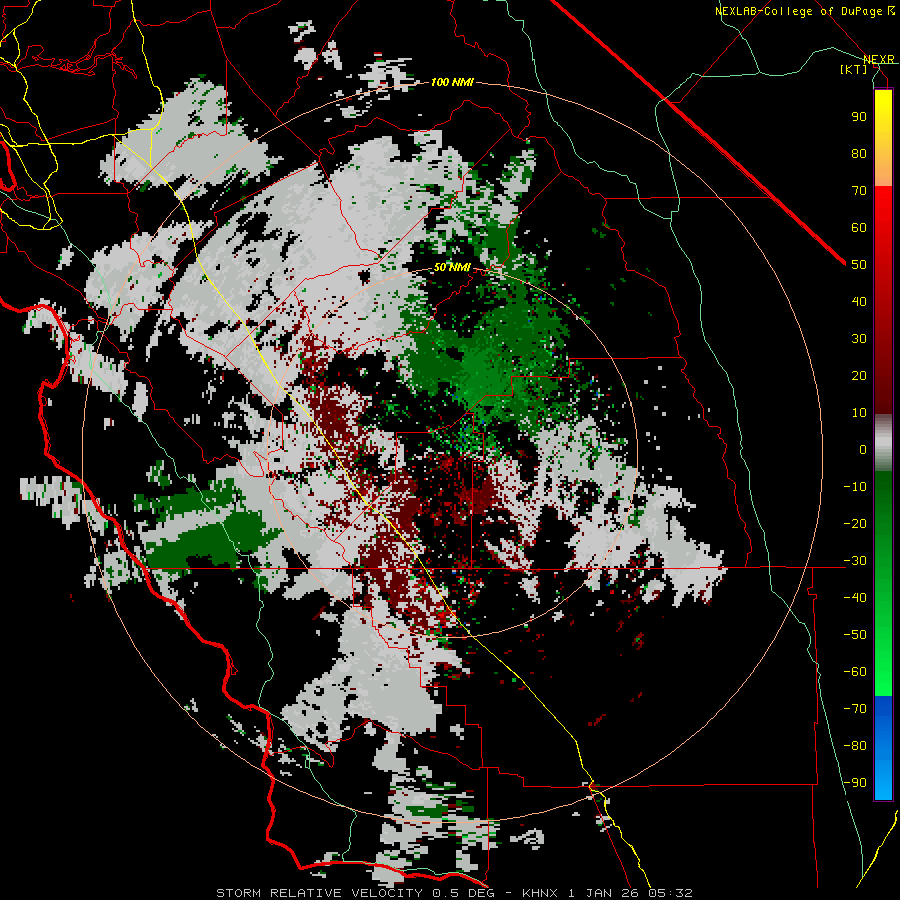Click the 90 value on the velocity scale
The height and width of the screenshot is (900, 900).
click(x=859, y=117)
